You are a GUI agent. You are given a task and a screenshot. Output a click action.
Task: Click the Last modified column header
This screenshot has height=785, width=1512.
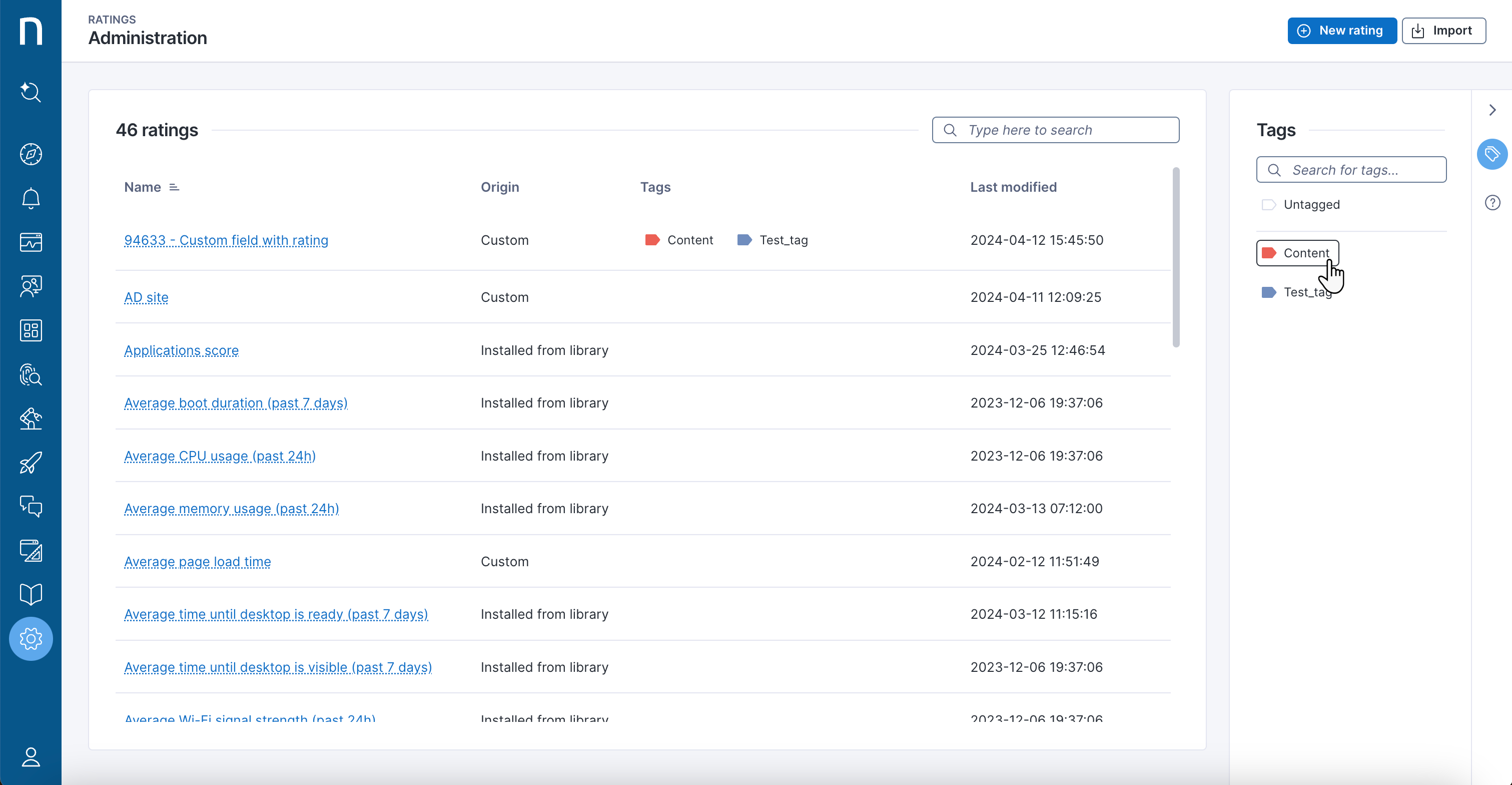pyautogui.click(x=1013, y=187)
